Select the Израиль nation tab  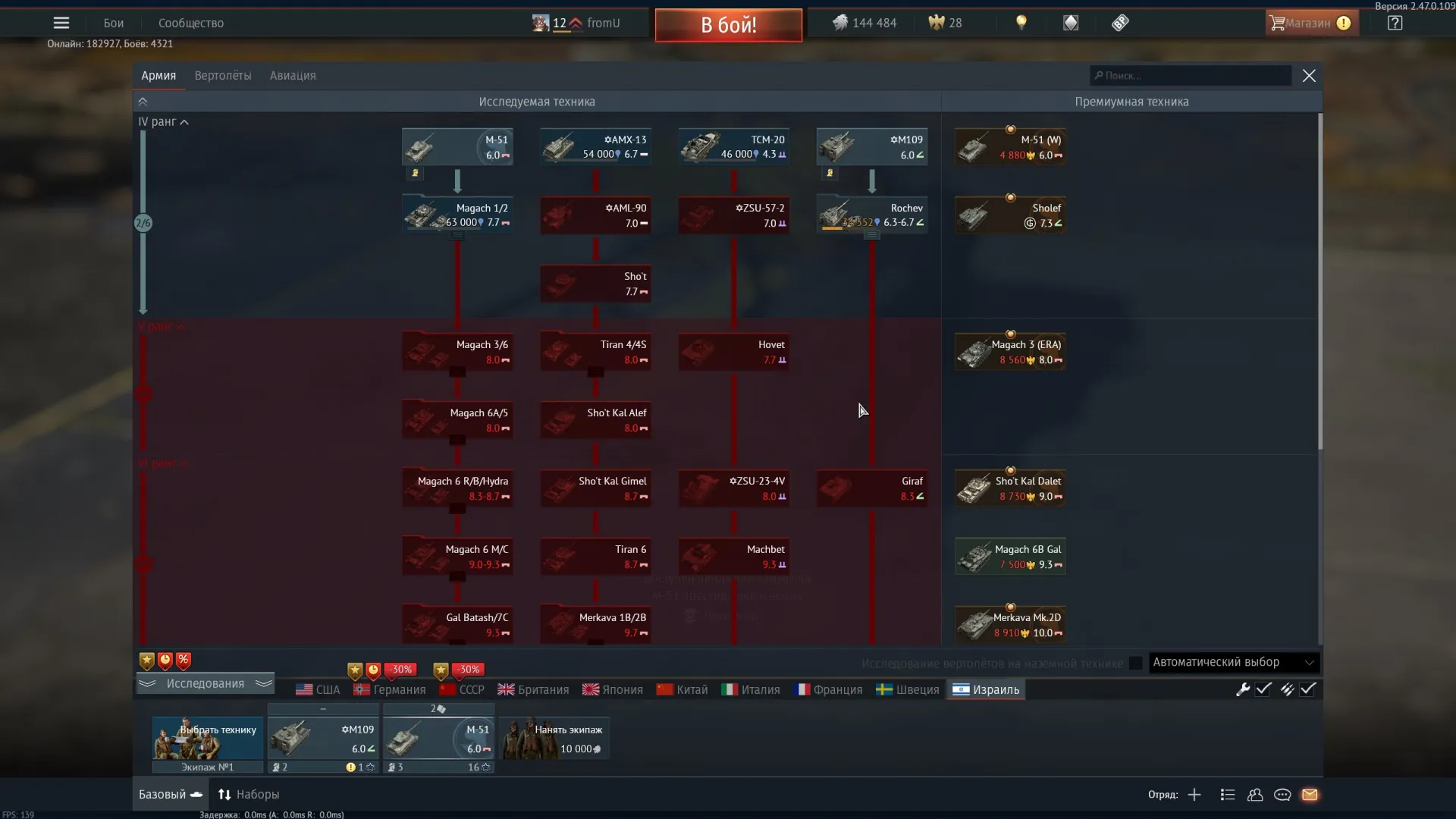(x=986, y=689)
